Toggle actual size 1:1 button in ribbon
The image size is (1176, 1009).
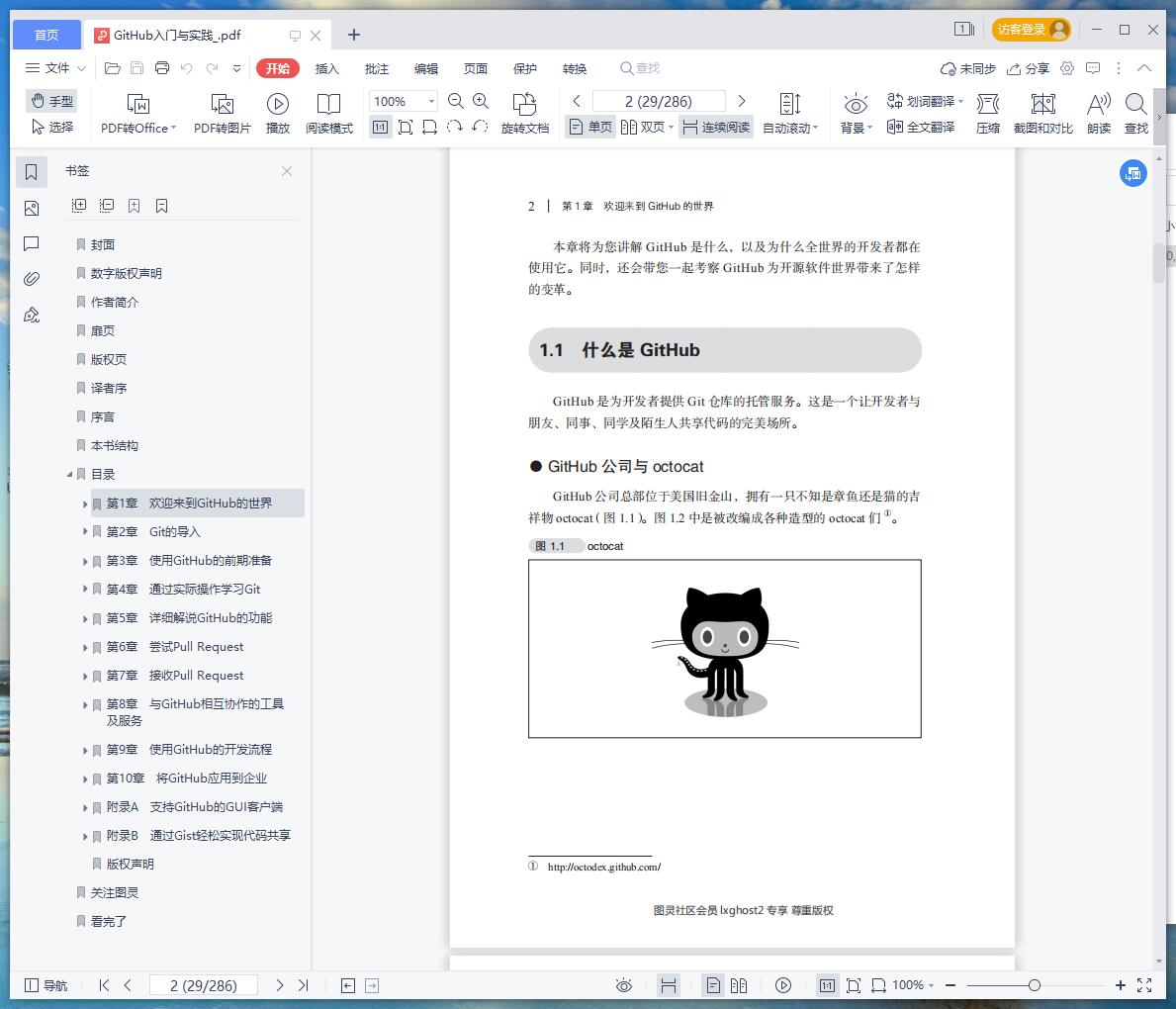click(380, 127)
